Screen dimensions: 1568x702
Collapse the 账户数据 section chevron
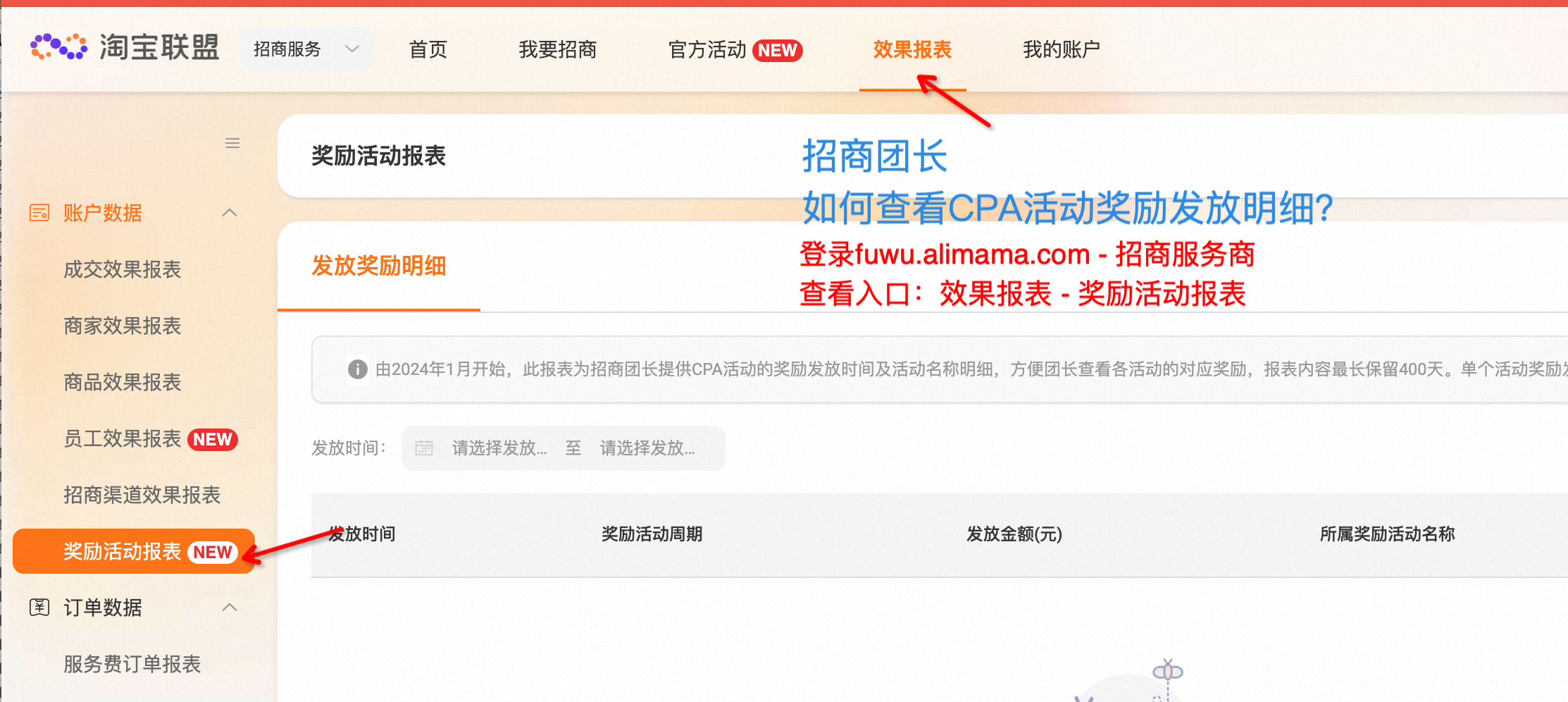point(230,212)
